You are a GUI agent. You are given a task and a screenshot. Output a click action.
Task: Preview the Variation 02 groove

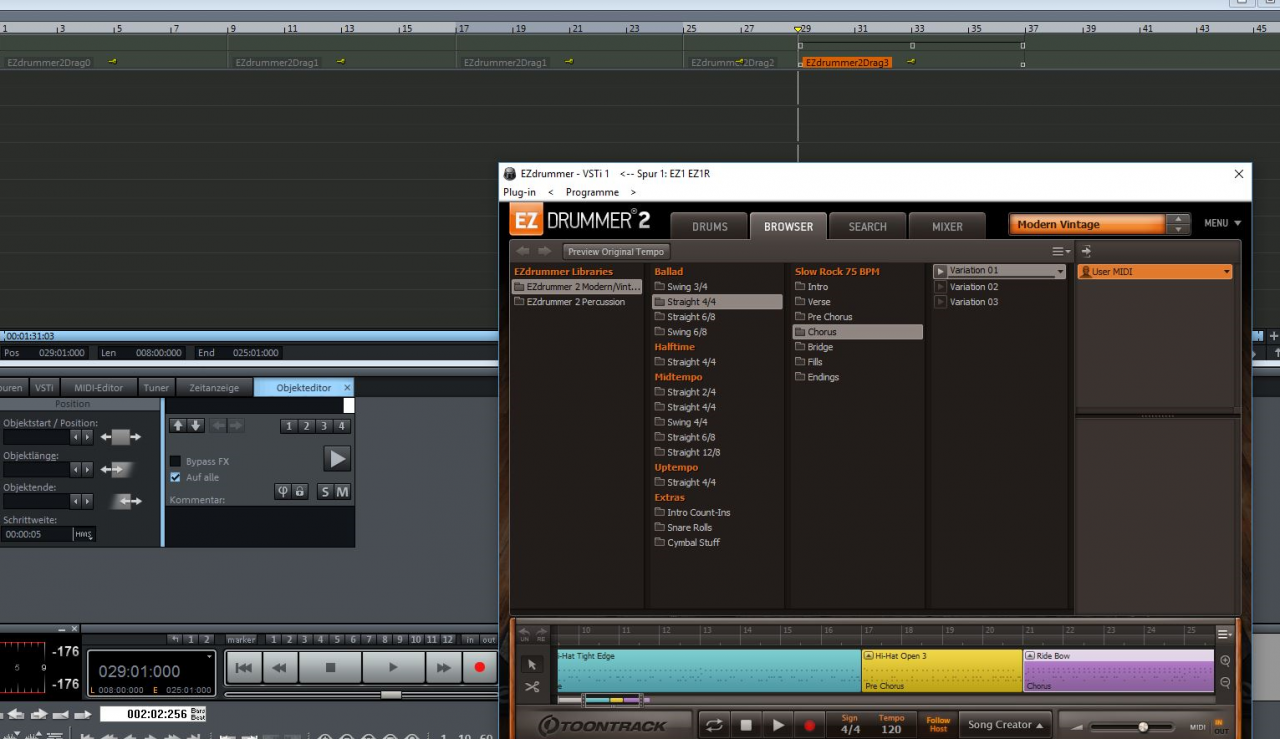click(940, 287)
